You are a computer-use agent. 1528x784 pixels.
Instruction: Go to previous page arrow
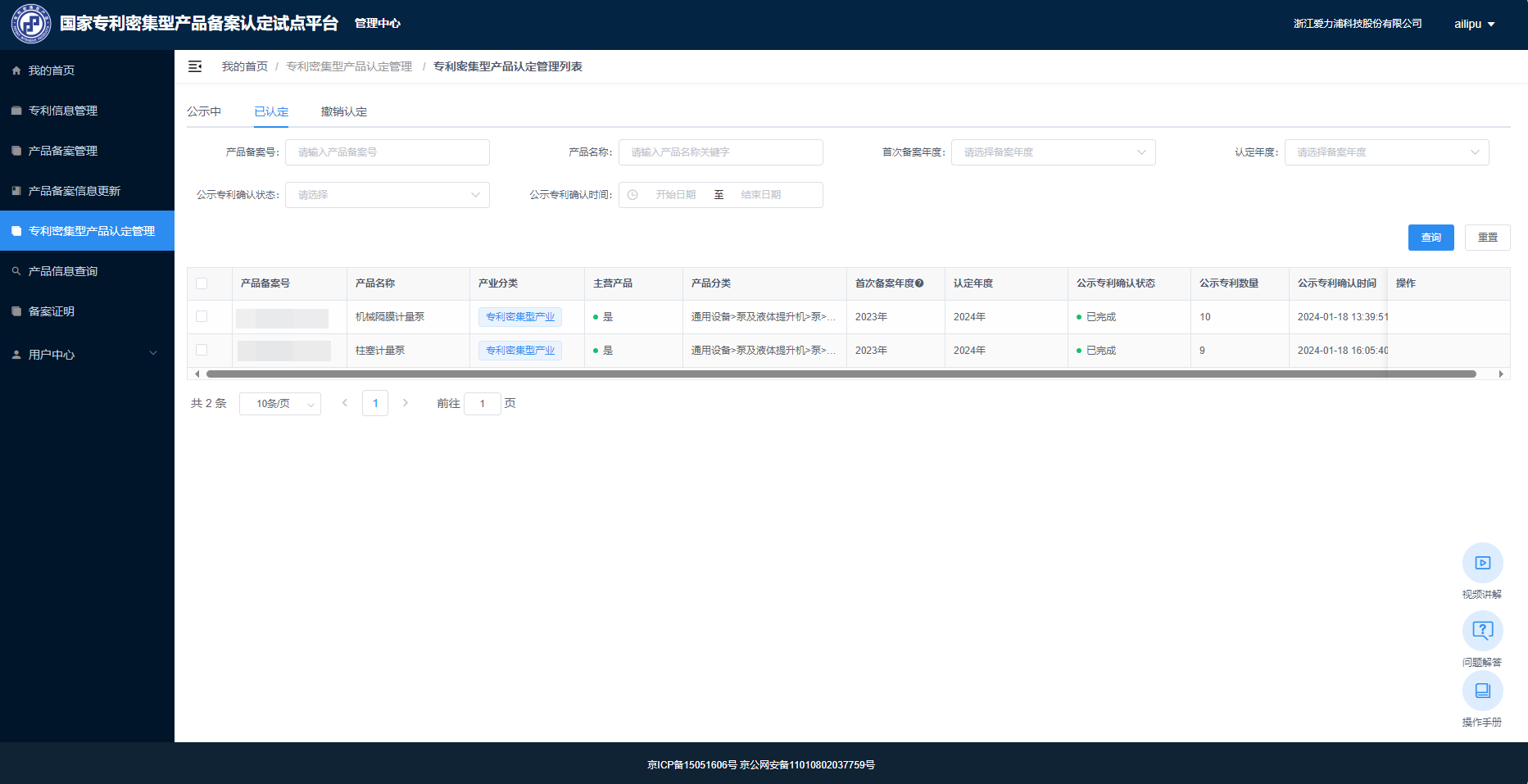click(x=345, y=403)
